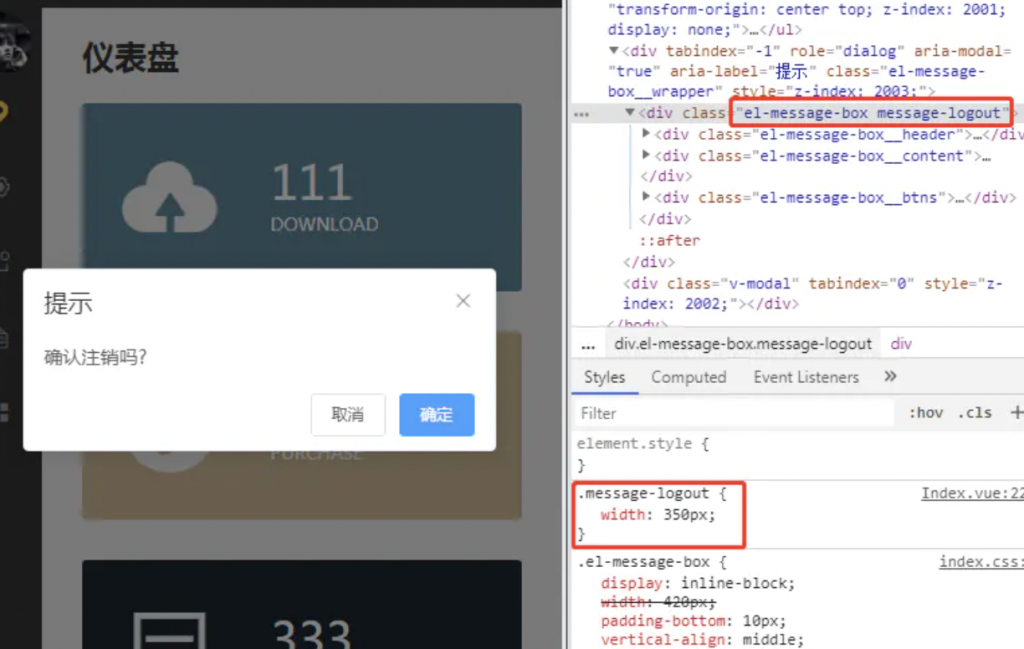The image size is (1024, 649).
Task: Toggle the .cls class editor
Action: [974, 412]
